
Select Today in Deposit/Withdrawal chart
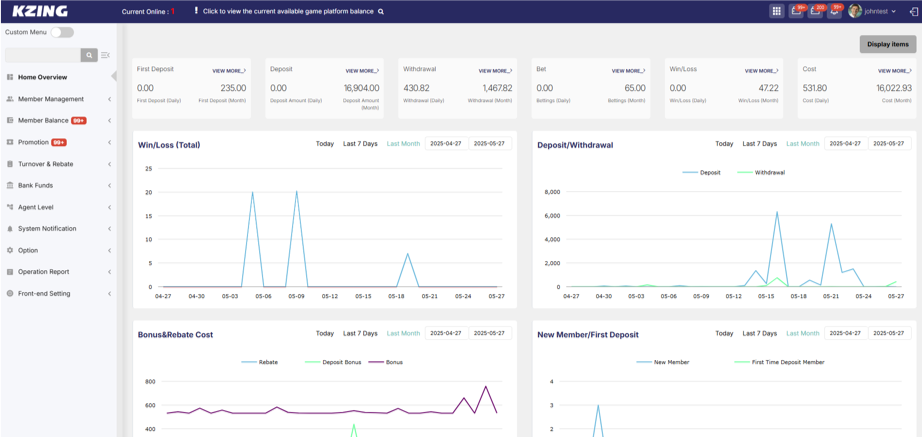(724, 144)
